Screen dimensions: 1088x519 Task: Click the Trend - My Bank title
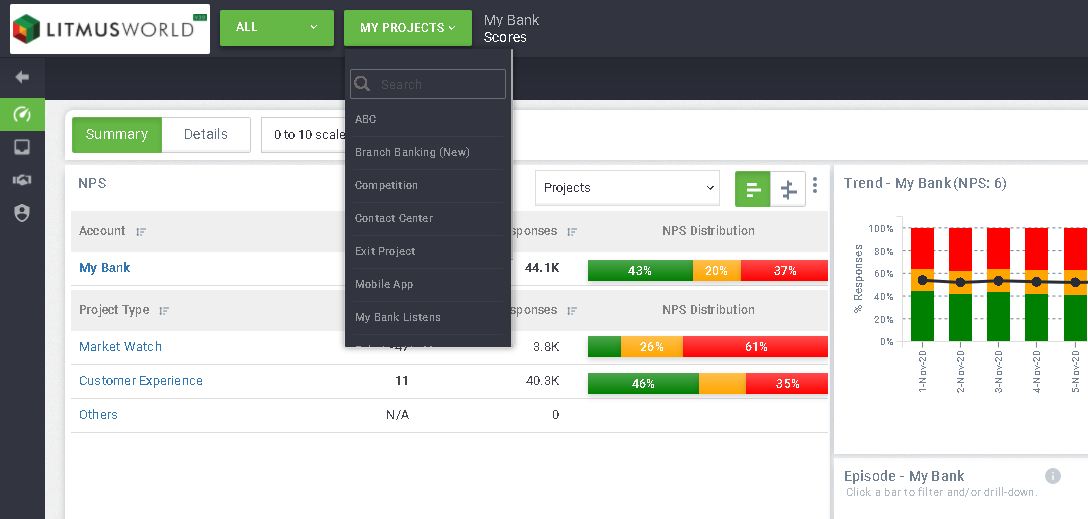click(925, 183)
